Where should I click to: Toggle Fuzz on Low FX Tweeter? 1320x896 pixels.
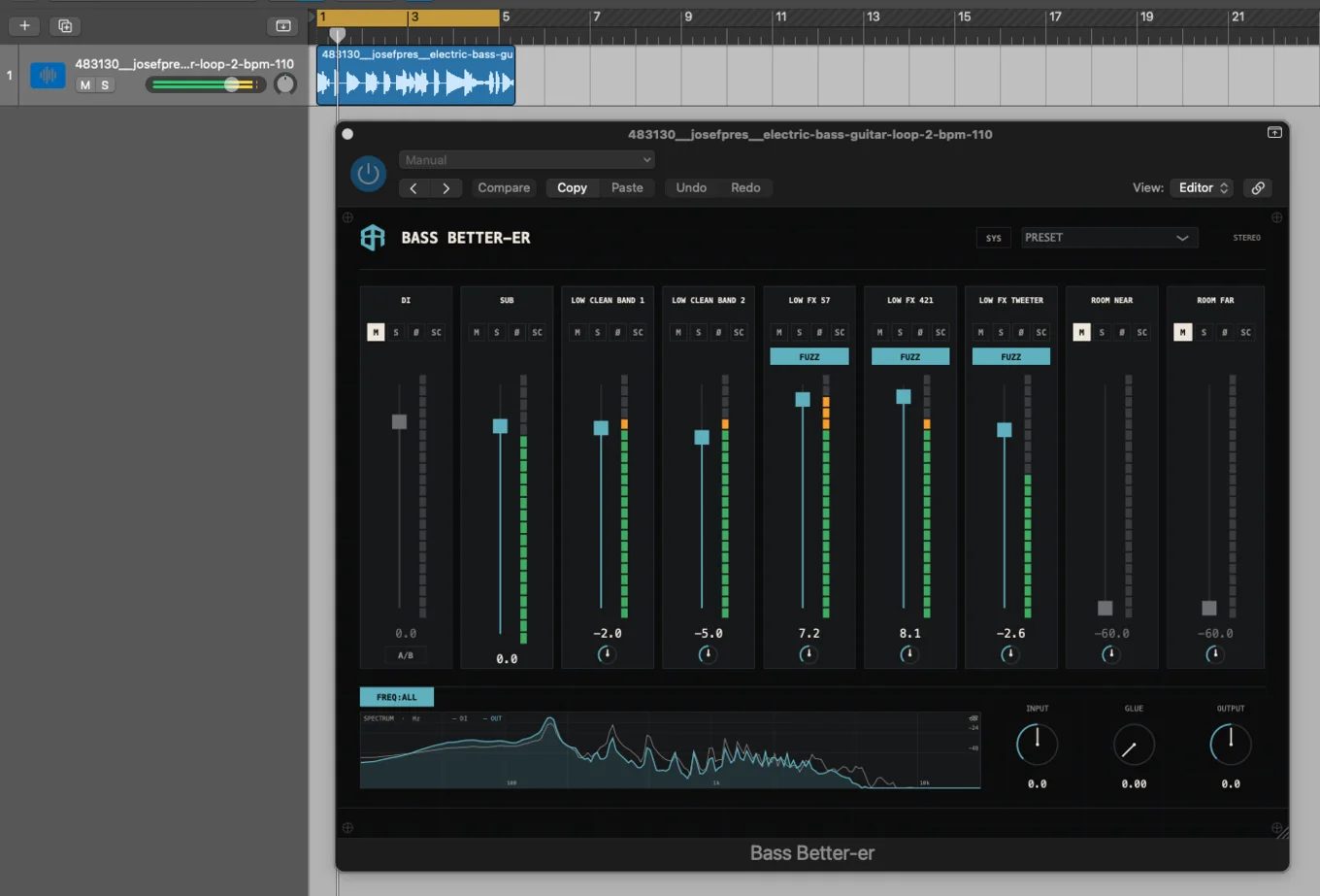coord(1011,356)
